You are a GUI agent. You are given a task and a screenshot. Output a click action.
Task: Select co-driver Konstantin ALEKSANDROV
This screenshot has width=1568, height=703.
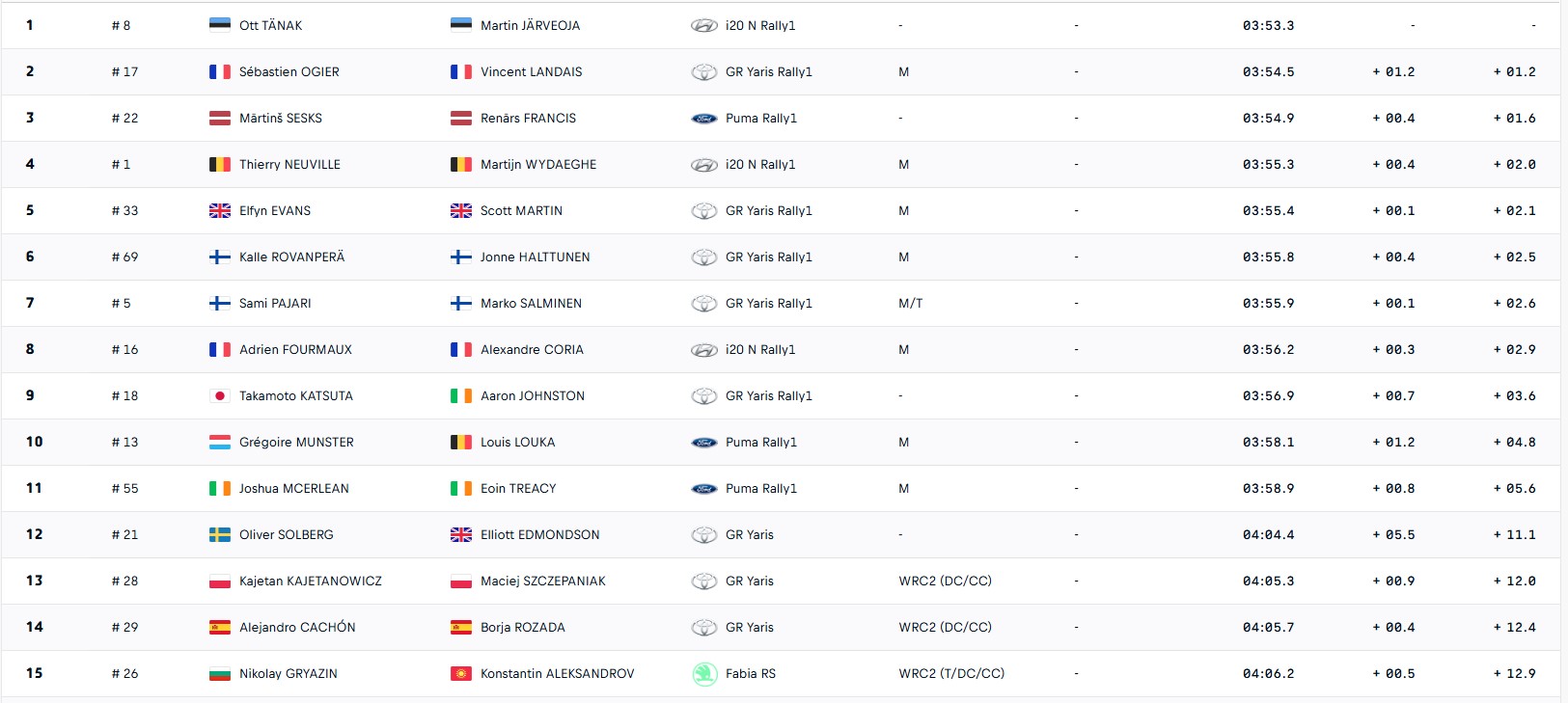click(x=557, y=674)
